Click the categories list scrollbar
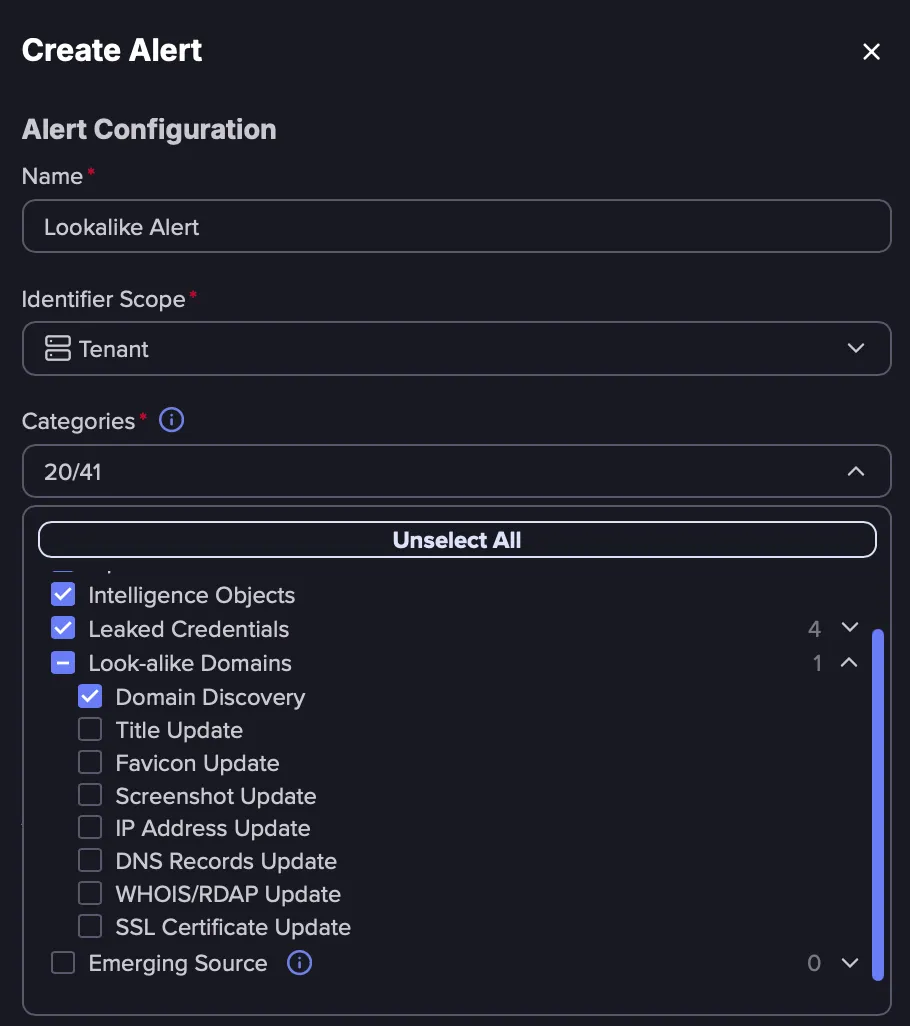 (878, 804)
